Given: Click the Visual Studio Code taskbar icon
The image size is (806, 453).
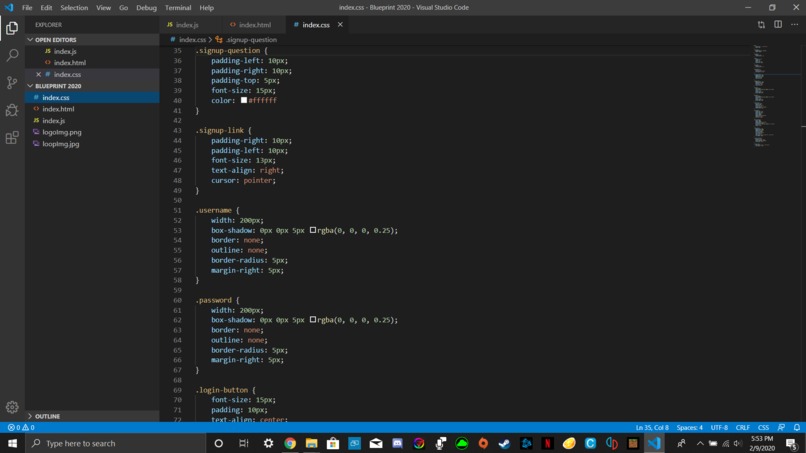Looking at the screenshot, I should (x=654, y=443).
